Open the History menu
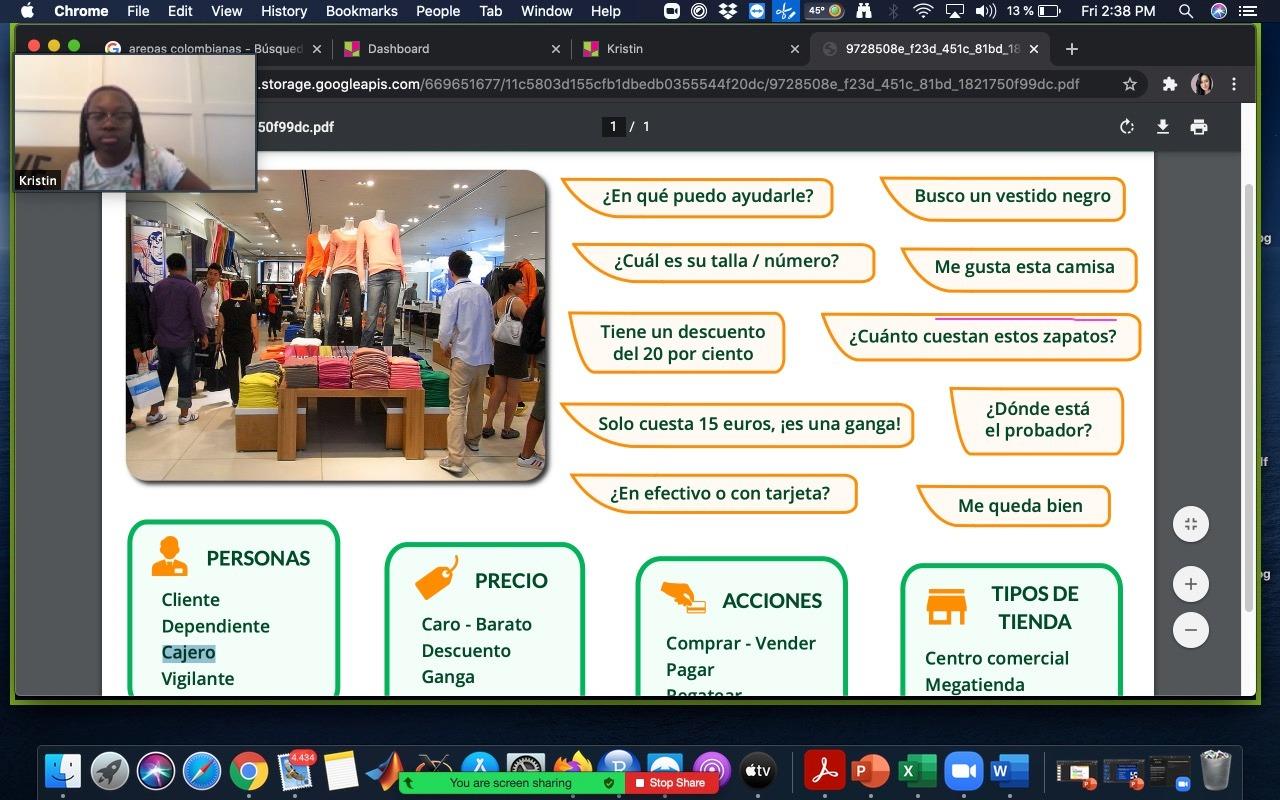This screenshot has height=800, width=1280. coord(284,11)
